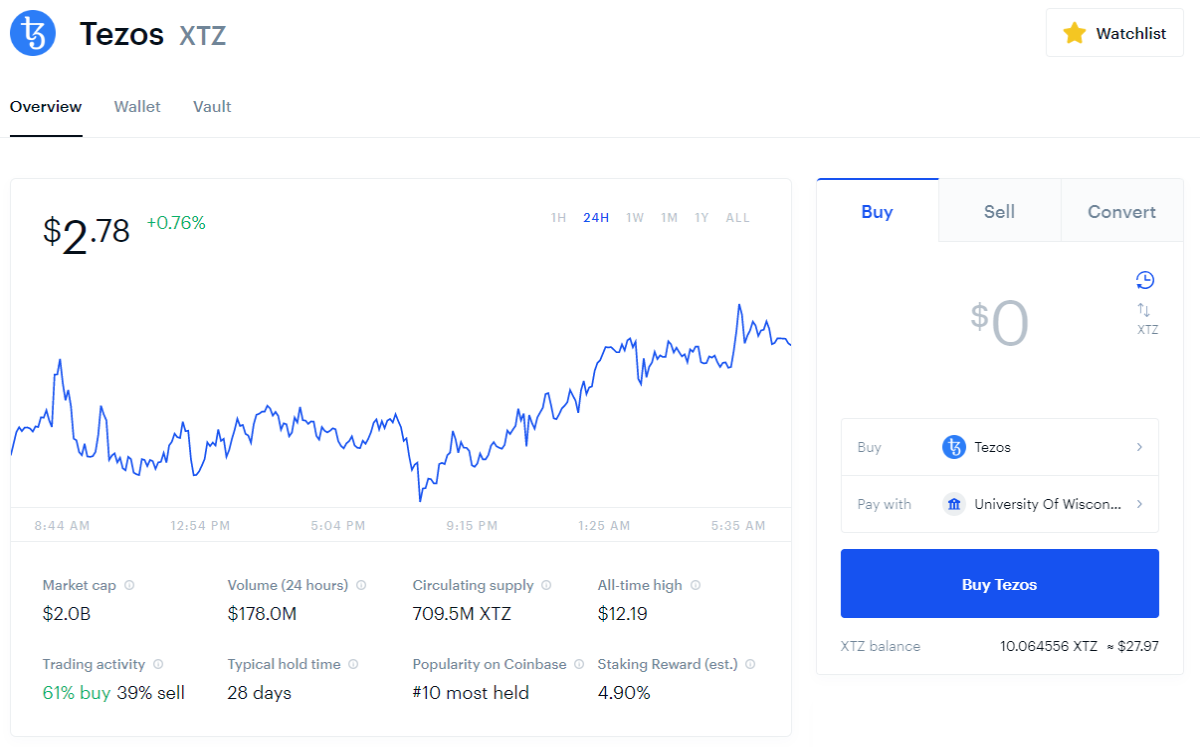Open the Staking Reward info icon

(750, 664)
